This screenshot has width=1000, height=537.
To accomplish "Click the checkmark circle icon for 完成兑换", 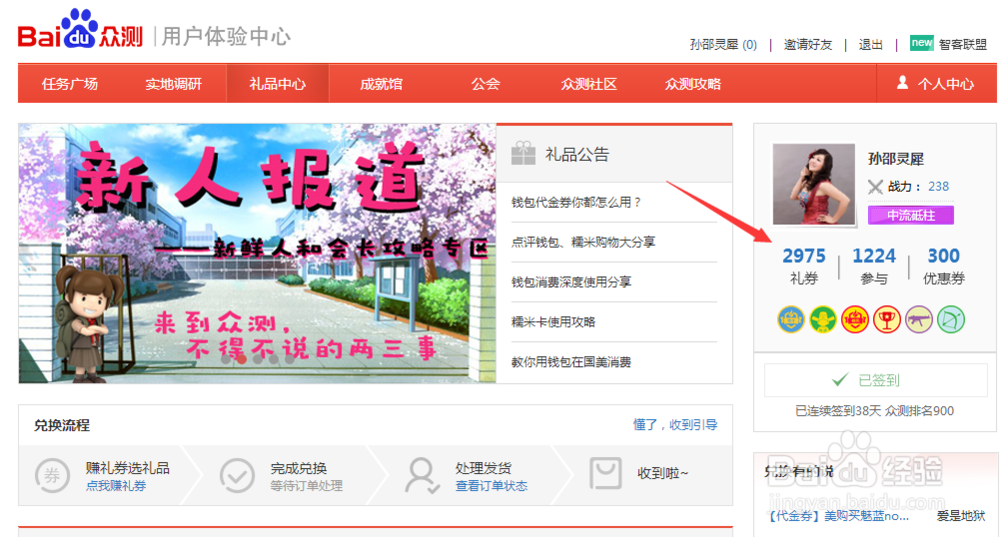I will pyautogui.click(x=237, y=475).
